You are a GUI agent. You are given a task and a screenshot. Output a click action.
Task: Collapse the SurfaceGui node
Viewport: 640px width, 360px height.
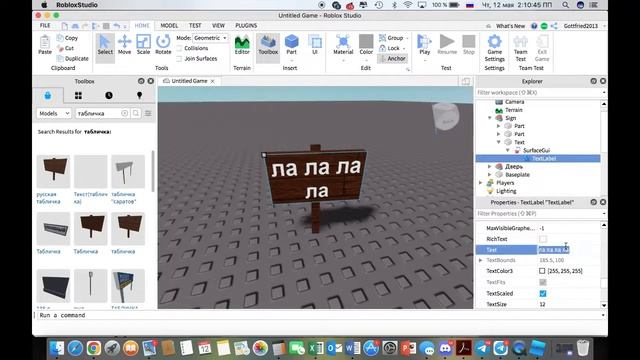coord(508,150)
